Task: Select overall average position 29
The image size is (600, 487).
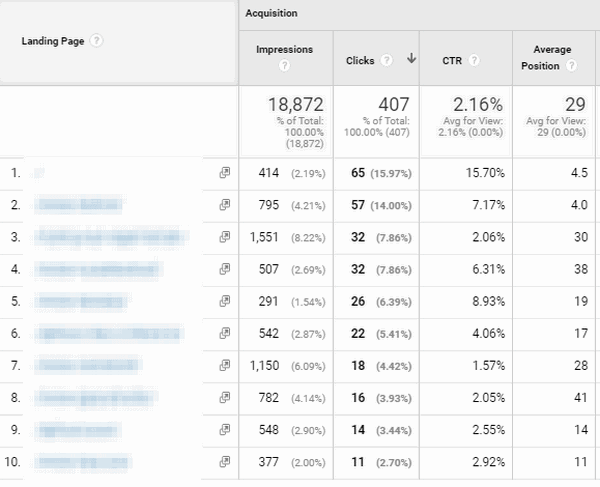Action: 576,104
